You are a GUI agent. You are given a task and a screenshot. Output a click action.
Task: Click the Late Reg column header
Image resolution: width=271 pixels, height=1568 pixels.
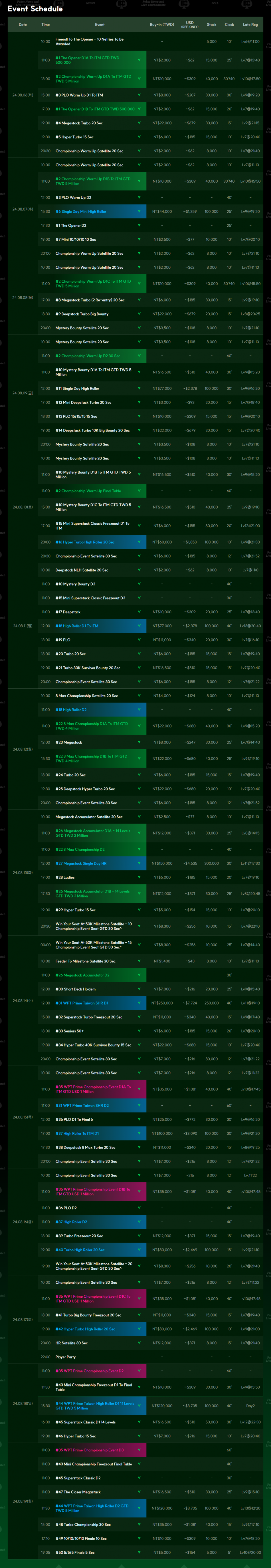tap(250, 25)
